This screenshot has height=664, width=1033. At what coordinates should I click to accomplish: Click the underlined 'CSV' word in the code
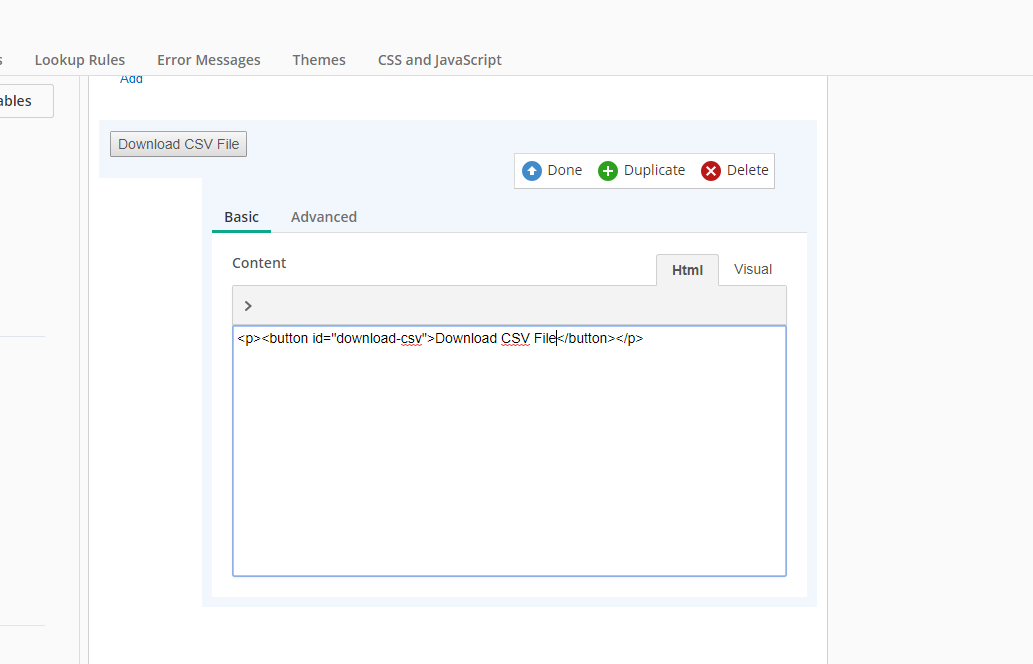tap(515, 338)
